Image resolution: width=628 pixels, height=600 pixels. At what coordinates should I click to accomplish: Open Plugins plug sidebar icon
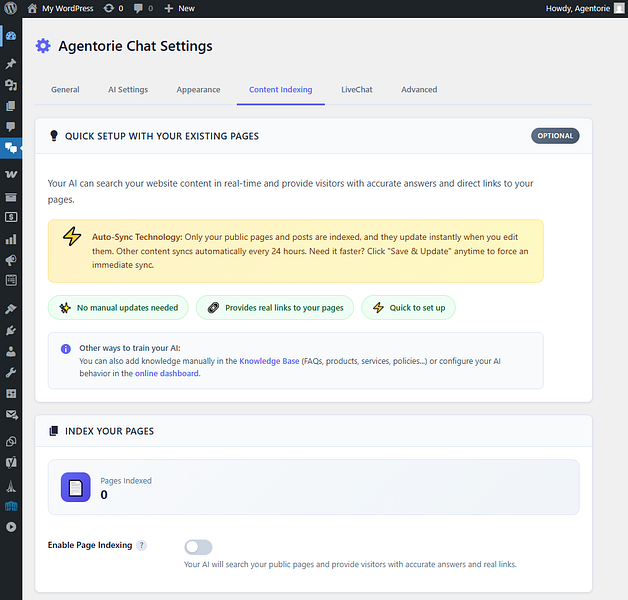[11, 330]
